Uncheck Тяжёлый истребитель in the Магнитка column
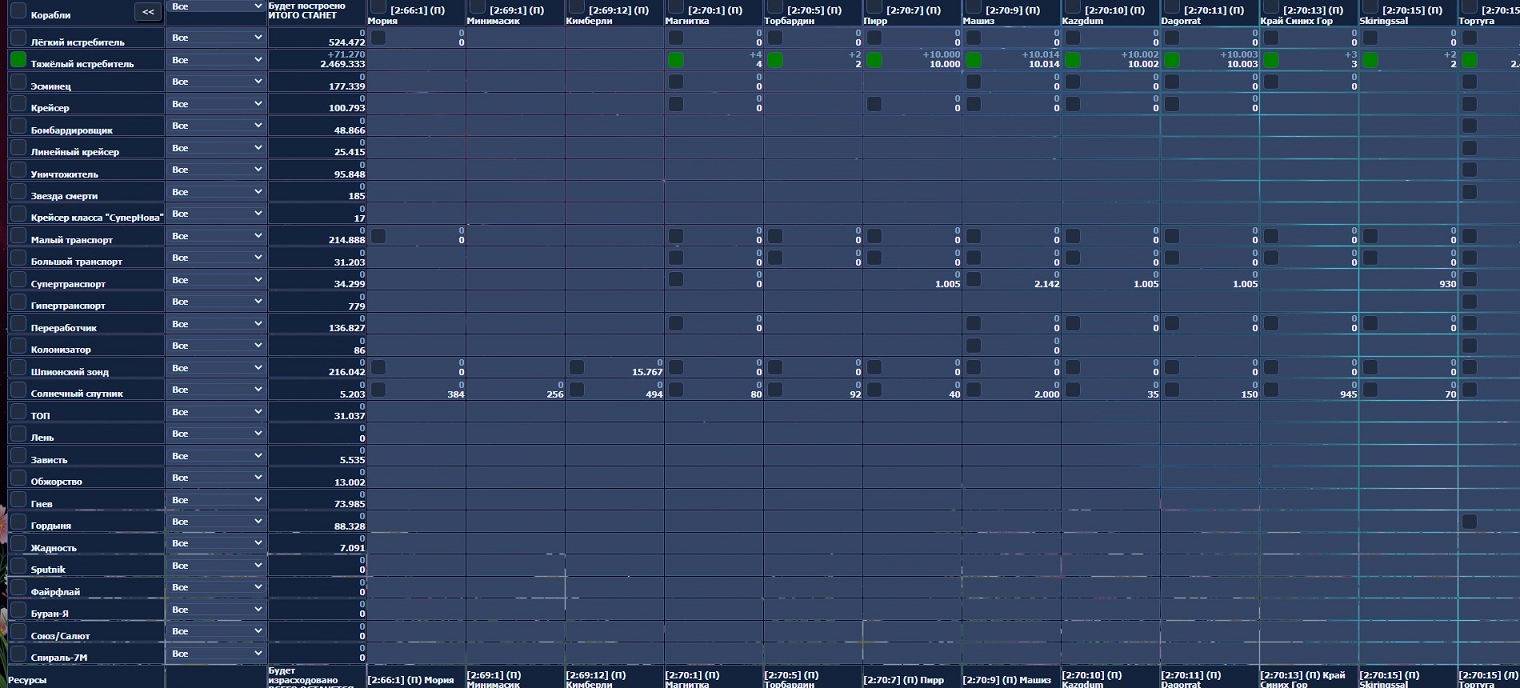Screen dimensions: 1520x688 click(x=676, y=60)
